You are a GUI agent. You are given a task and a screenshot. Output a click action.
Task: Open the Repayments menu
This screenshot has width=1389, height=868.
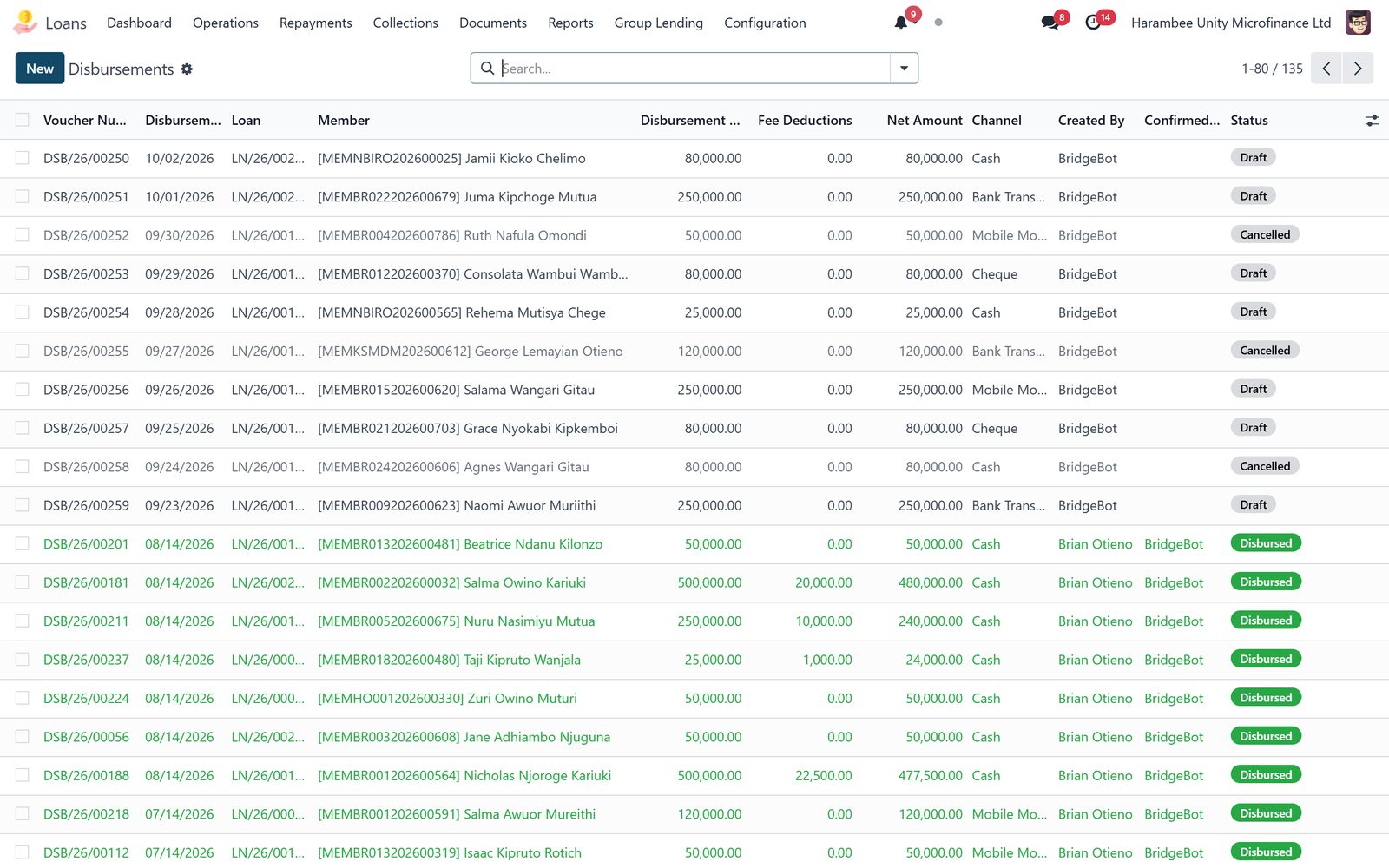tap(316, 23)
